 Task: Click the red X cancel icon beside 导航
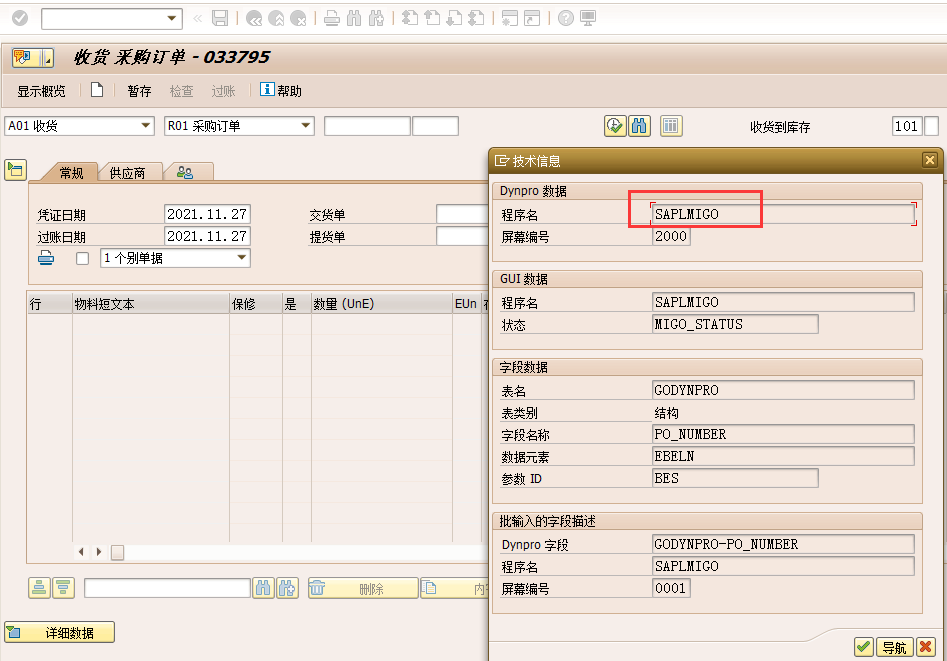925,647
